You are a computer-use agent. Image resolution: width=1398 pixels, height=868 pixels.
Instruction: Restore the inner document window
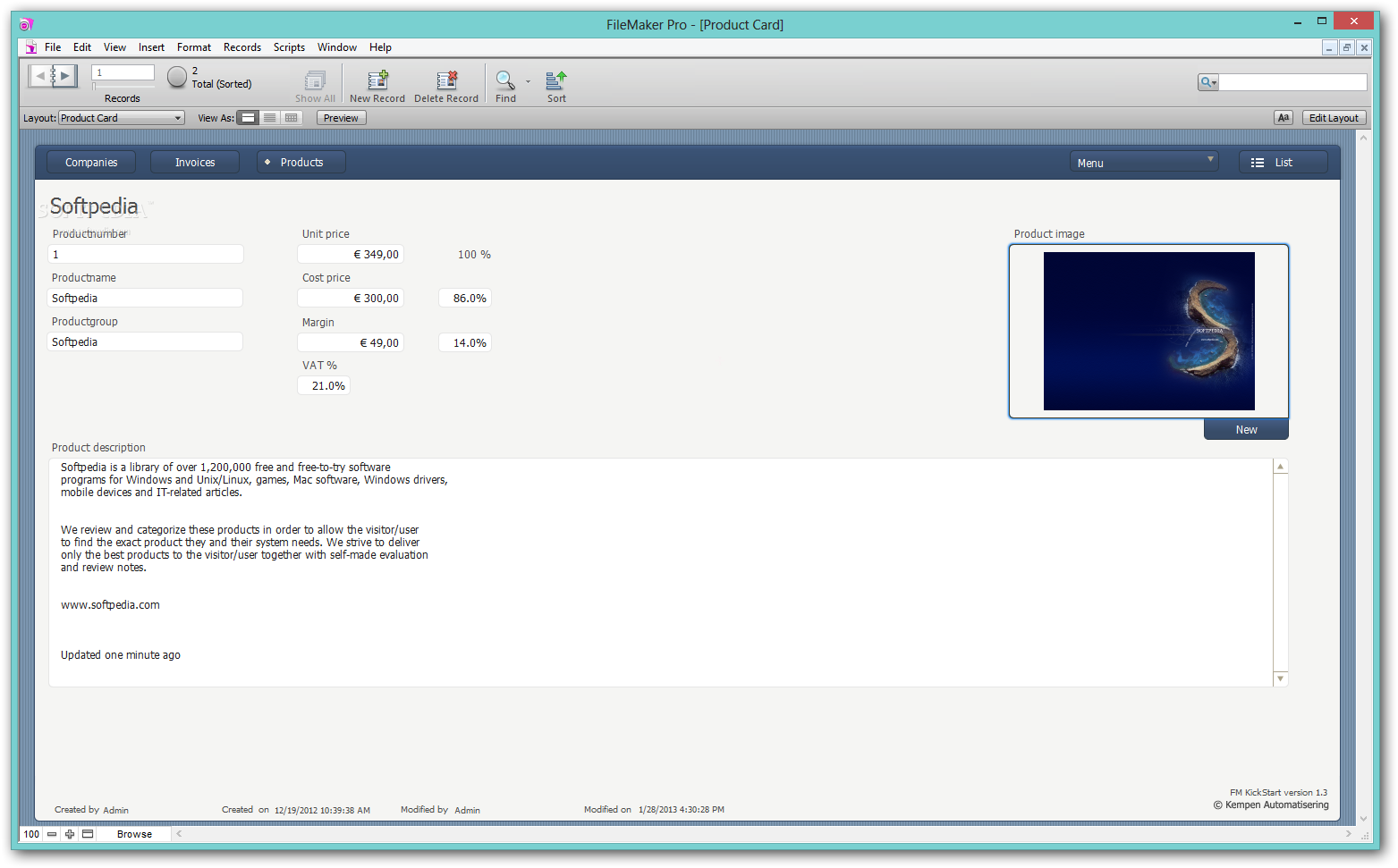[1346, 47]
